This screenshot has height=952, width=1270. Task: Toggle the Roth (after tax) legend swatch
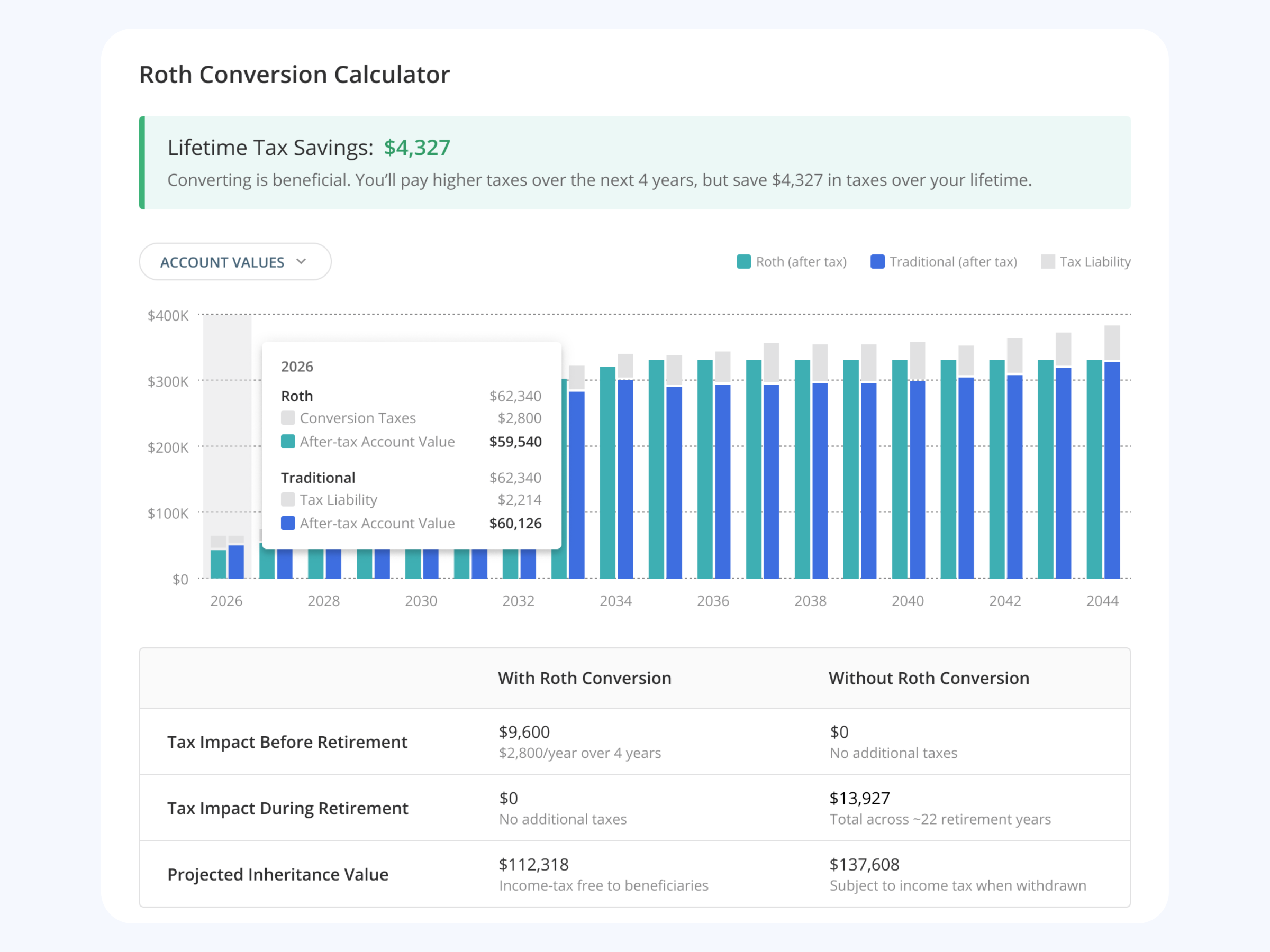pyautogui.click(x=743, y=262)
